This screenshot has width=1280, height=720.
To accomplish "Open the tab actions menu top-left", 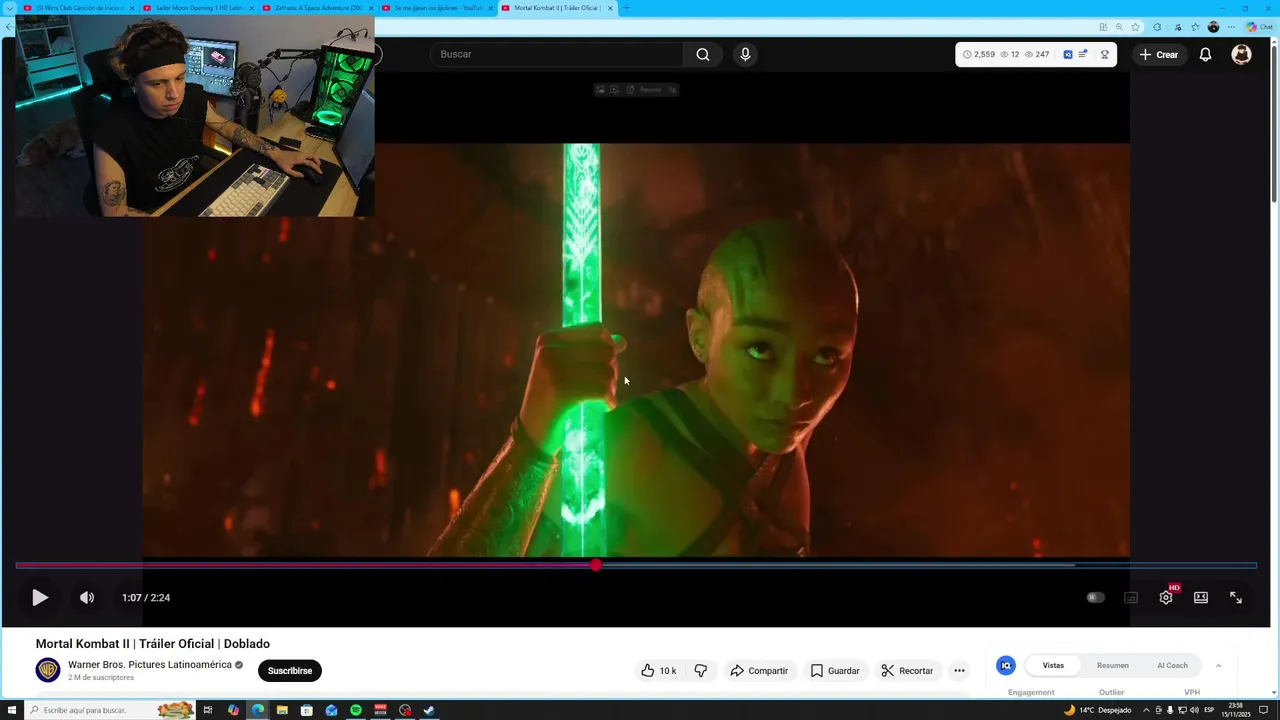I will (9, 8).
